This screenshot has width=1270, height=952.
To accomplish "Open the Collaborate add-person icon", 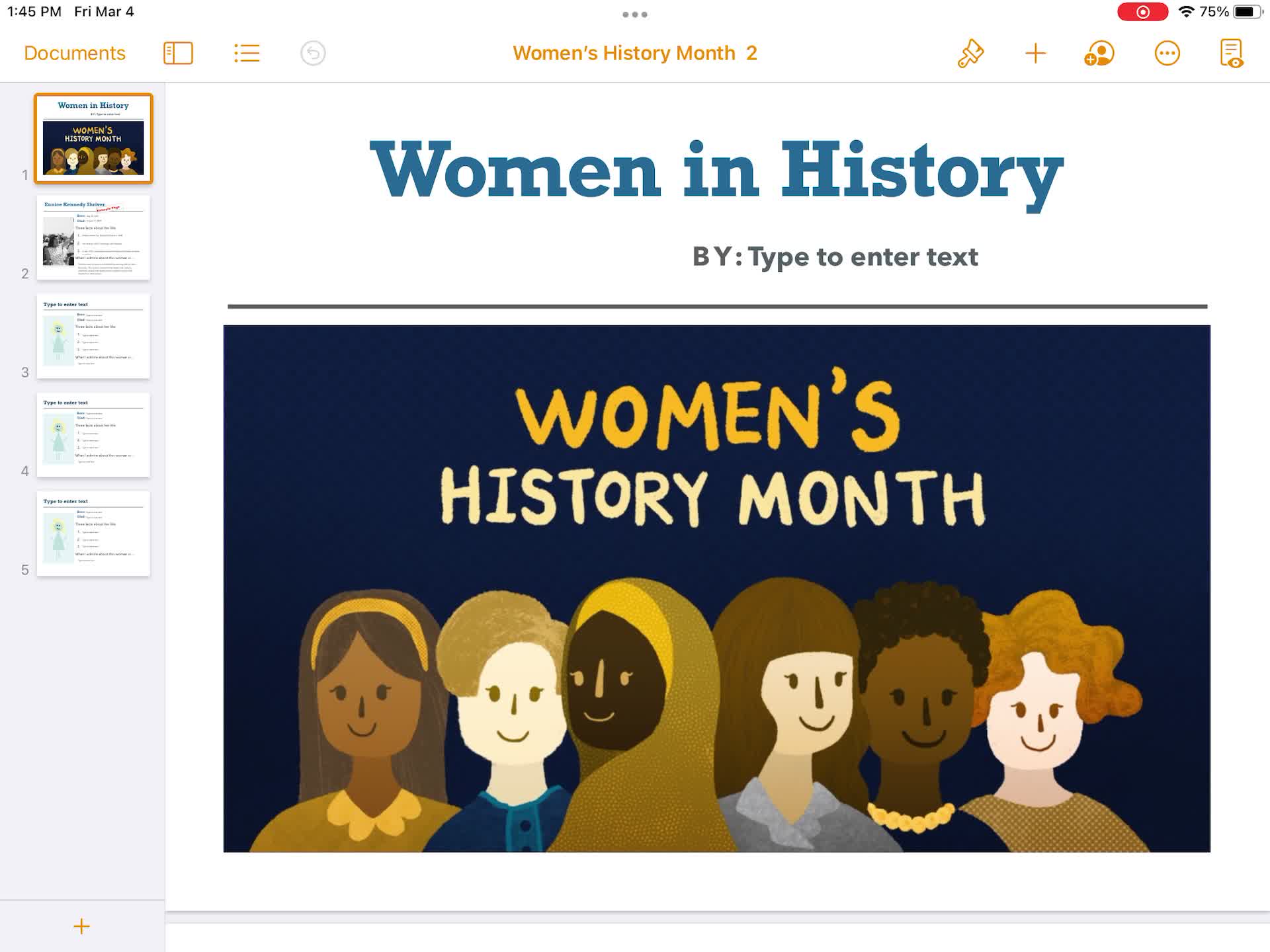I will [x=1099, y=53].
